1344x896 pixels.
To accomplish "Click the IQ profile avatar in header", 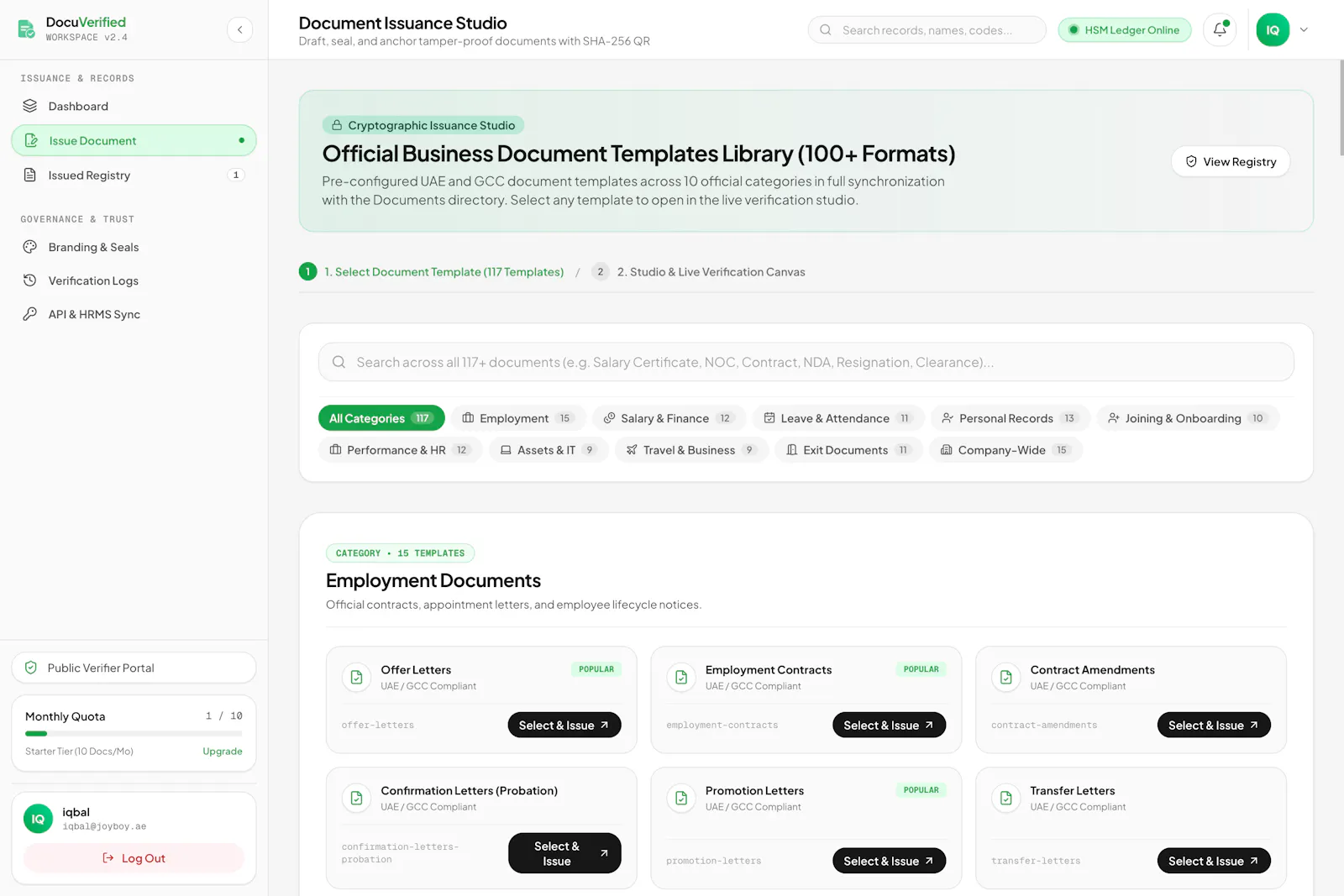I will pos(1273,29).
